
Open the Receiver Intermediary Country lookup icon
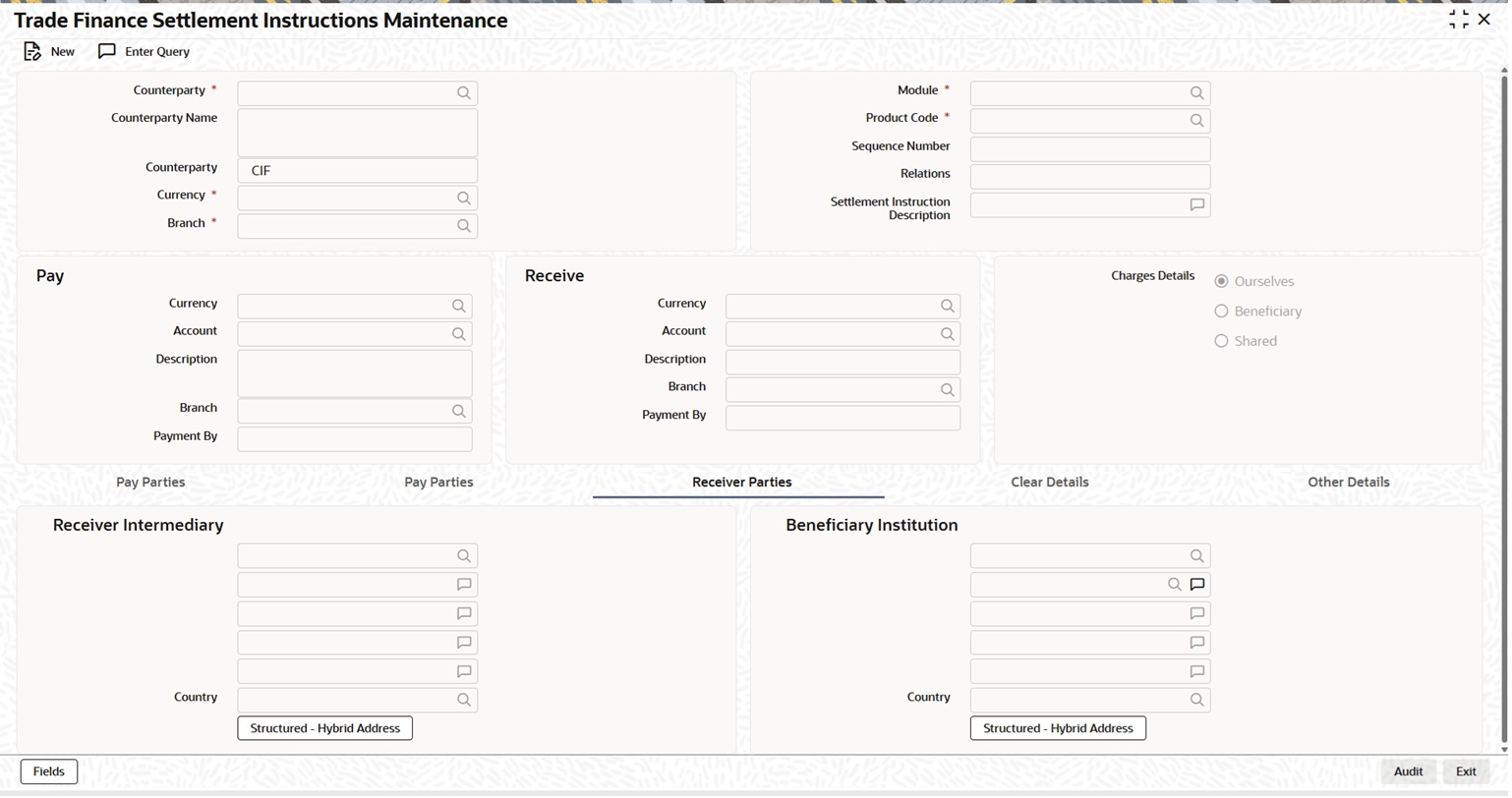point(464,701)
